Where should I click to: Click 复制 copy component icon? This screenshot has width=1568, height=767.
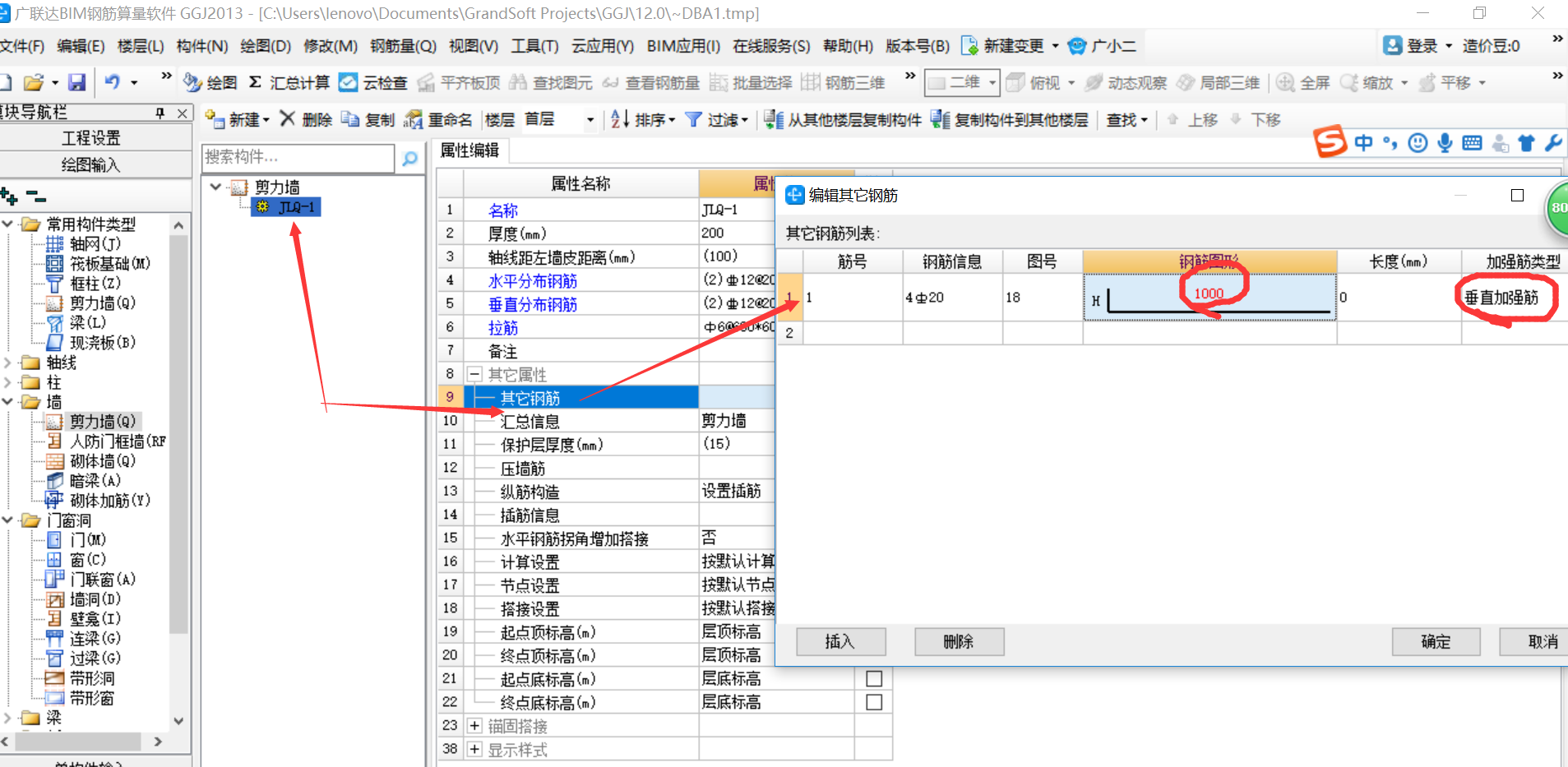point(350,119)
